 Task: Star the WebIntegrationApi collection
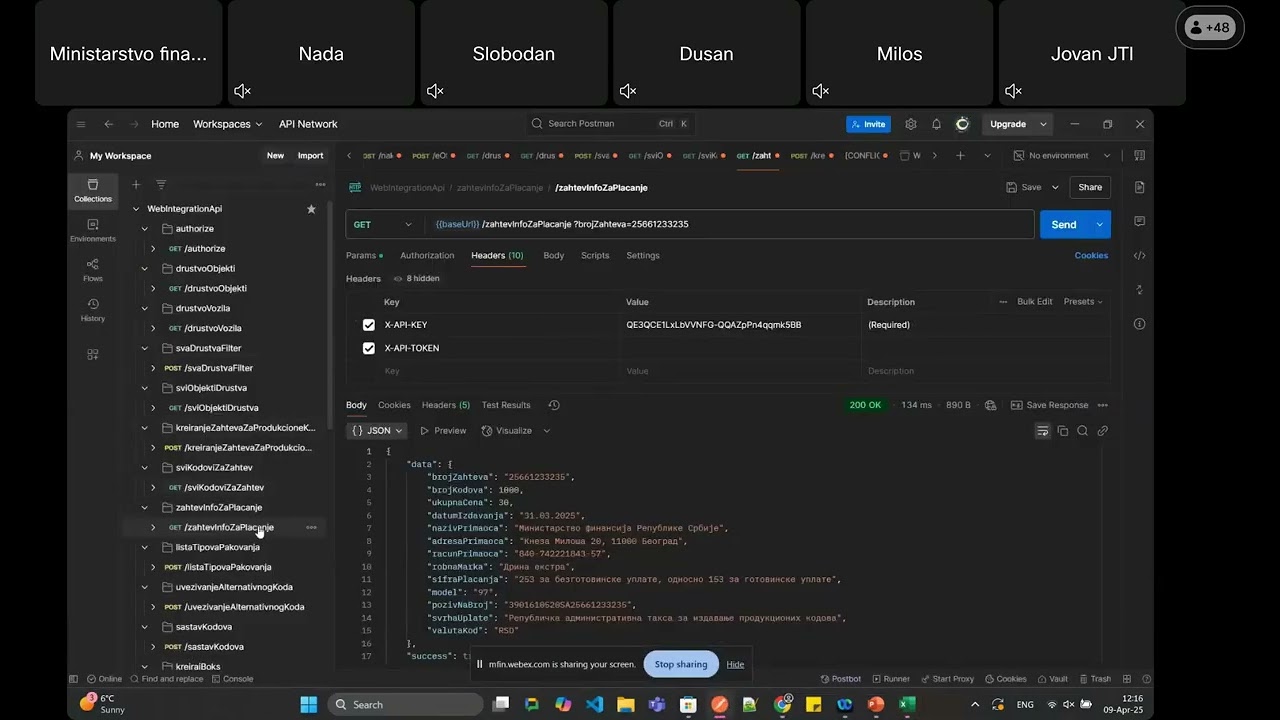pos(311,209)
